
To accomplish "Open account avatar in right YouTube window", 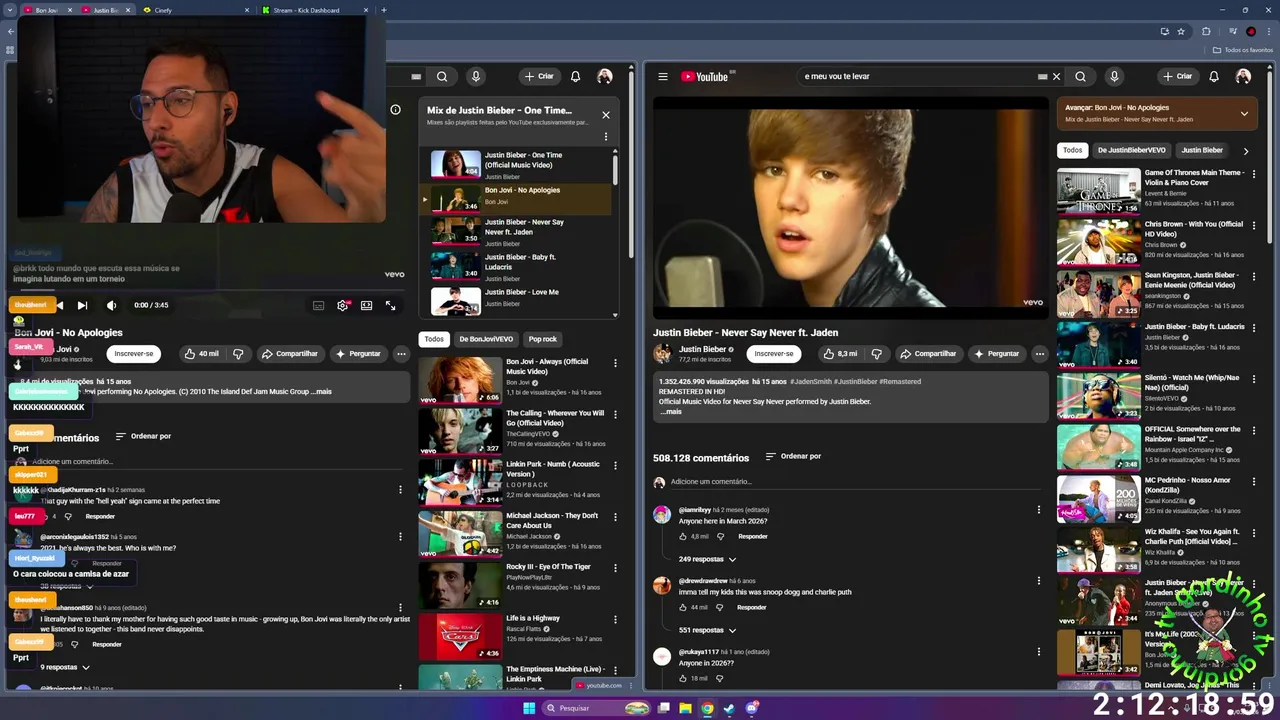I will tap(1243, 77).
